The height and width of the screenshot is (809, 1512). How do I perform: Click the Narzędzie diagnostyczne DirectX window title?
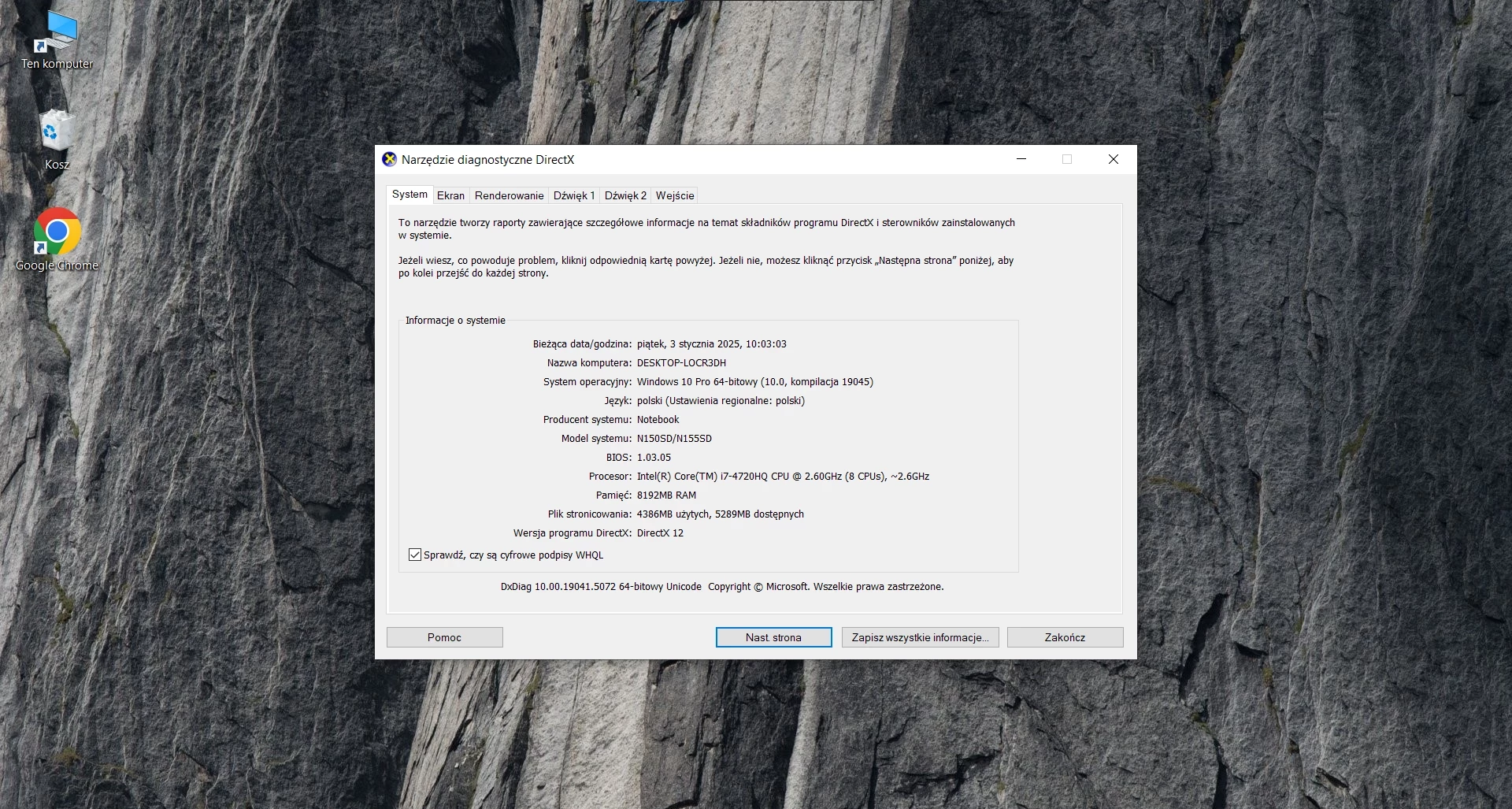pyautogui.click(x=487, y=160)
